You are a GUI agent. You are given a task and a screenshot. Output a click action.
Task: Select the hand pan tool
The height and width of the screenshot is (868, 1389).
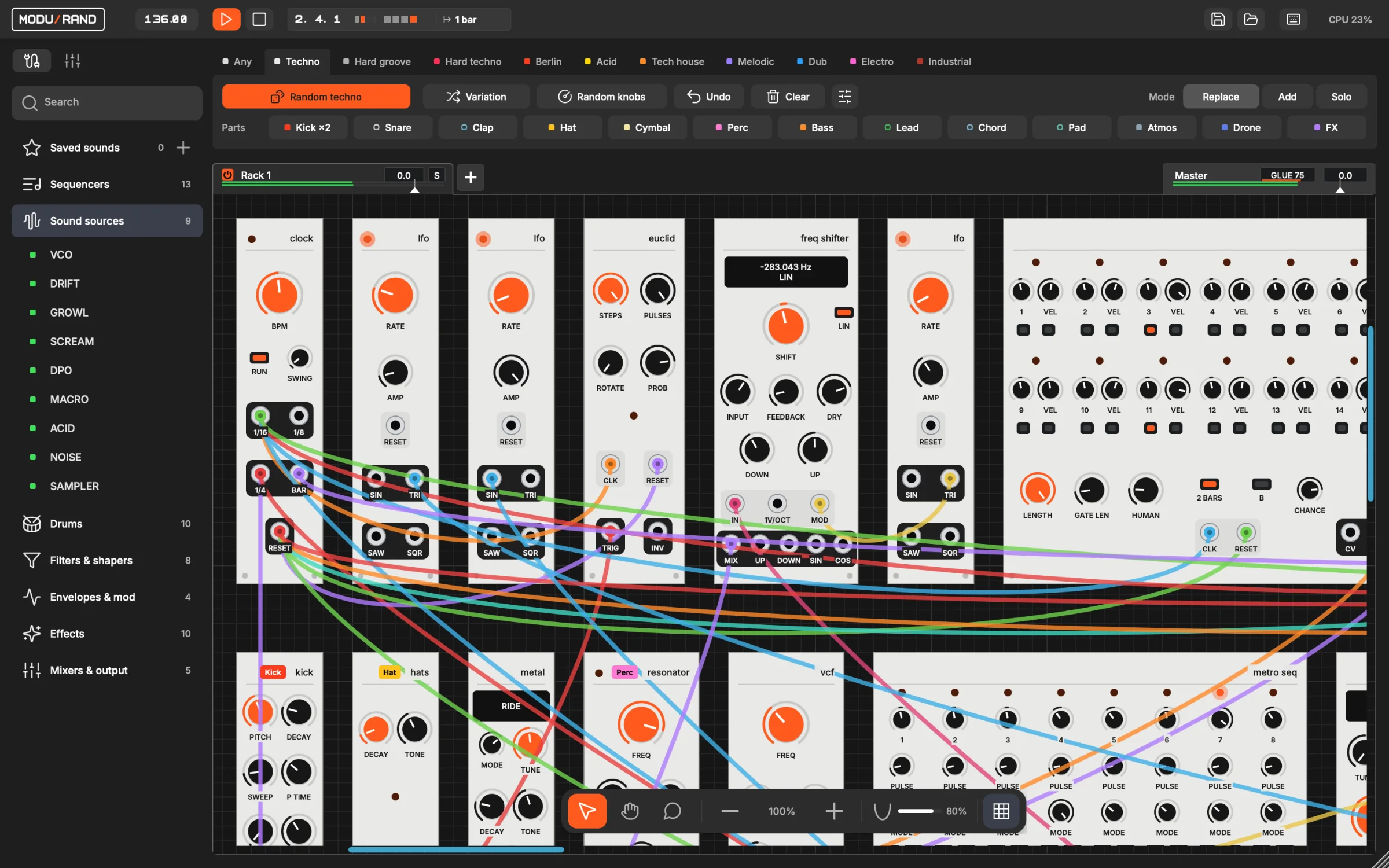[630, 811]
